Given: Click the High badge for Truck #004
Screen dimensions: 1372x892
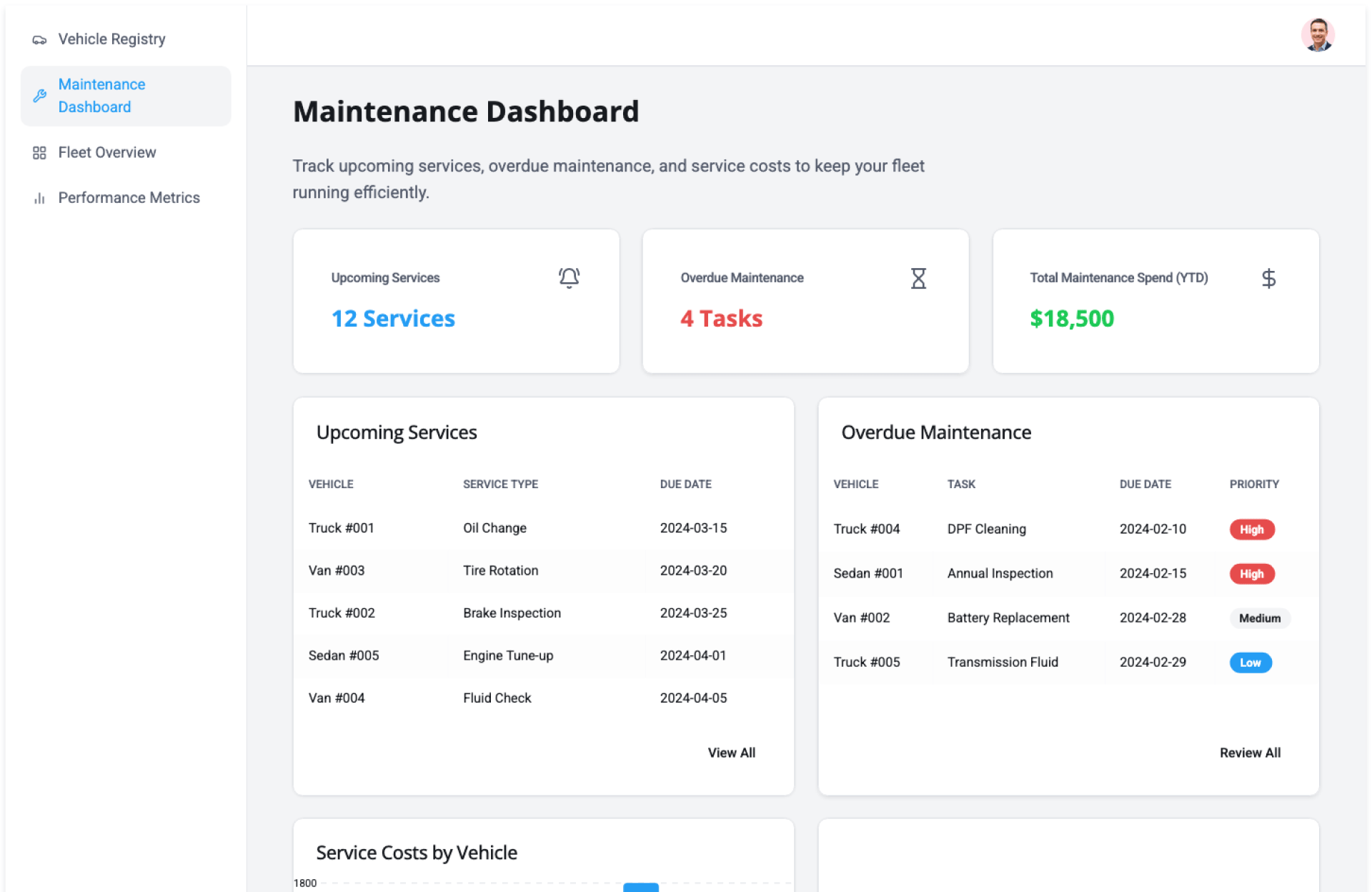Looking at the screenshot, I should tap(1251, 530).
